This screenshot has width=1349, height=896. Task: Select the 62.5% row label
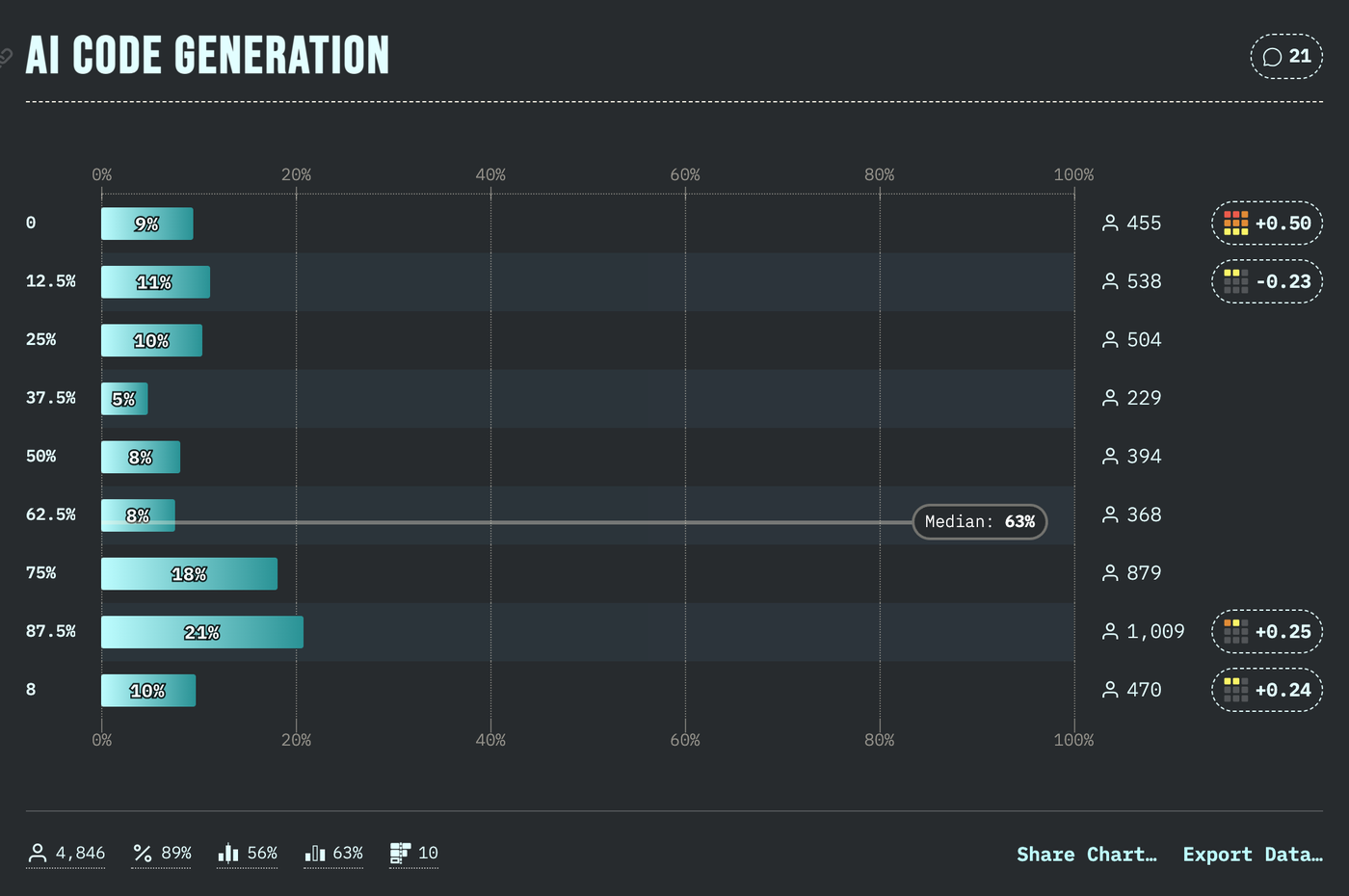(x=51, y=514)
